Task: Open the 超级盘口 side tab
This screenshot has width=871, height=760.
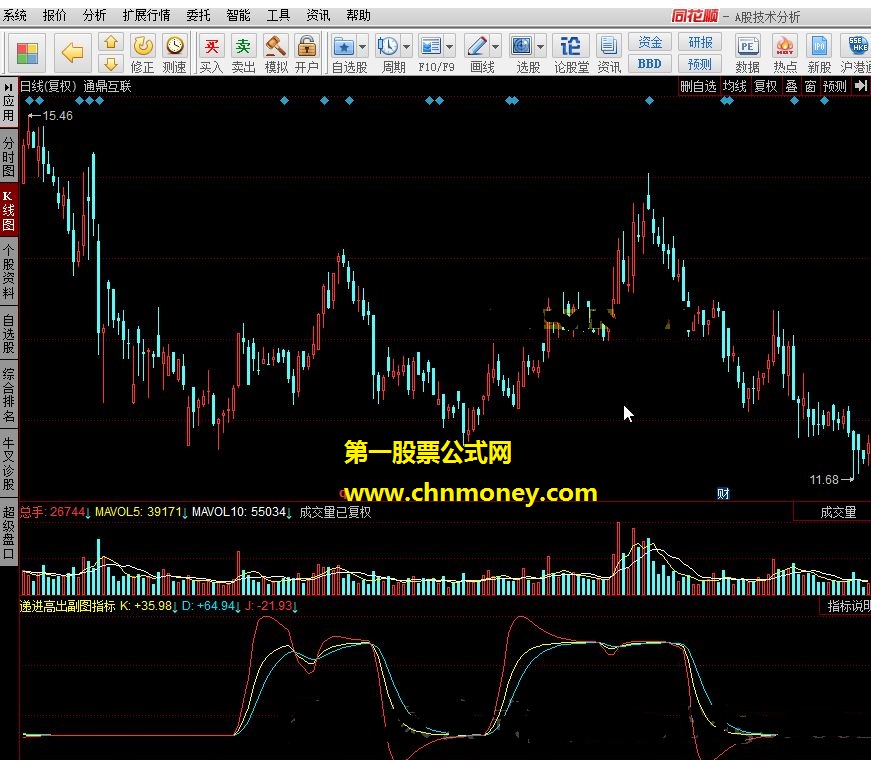Action: click(x=8, y=532)
